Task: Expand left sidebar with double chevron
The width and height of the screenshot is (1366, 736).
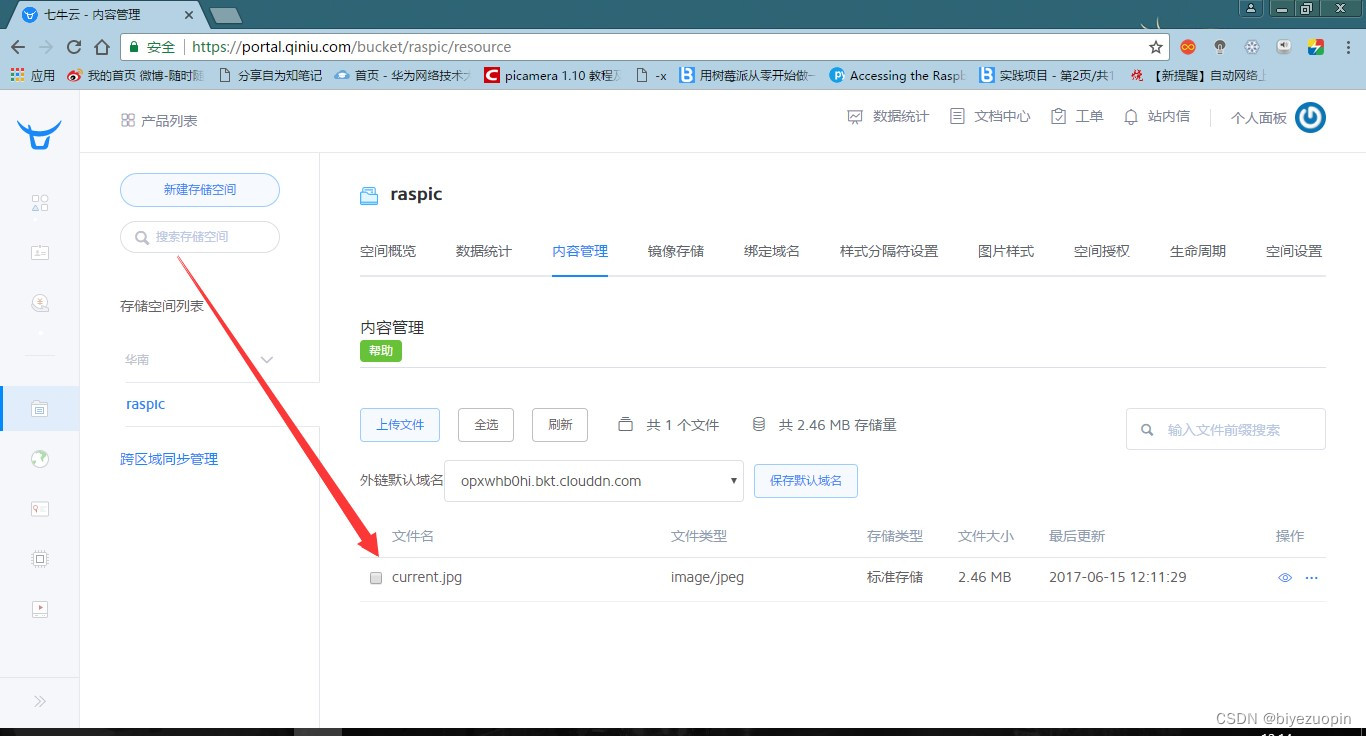Action: [x=40, y=701]
